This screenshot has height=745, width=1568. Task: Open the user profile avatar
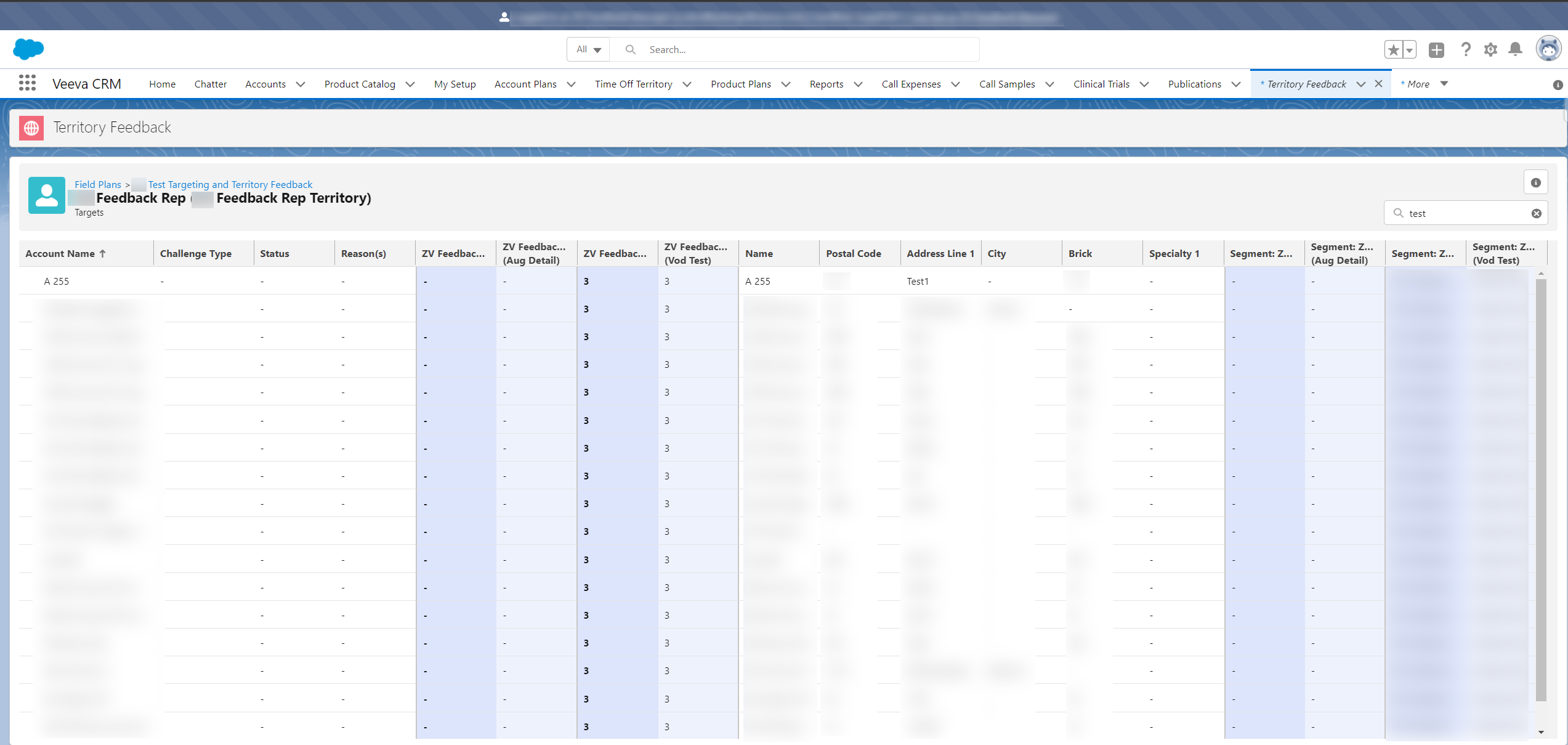click(x=1548, y=49)
